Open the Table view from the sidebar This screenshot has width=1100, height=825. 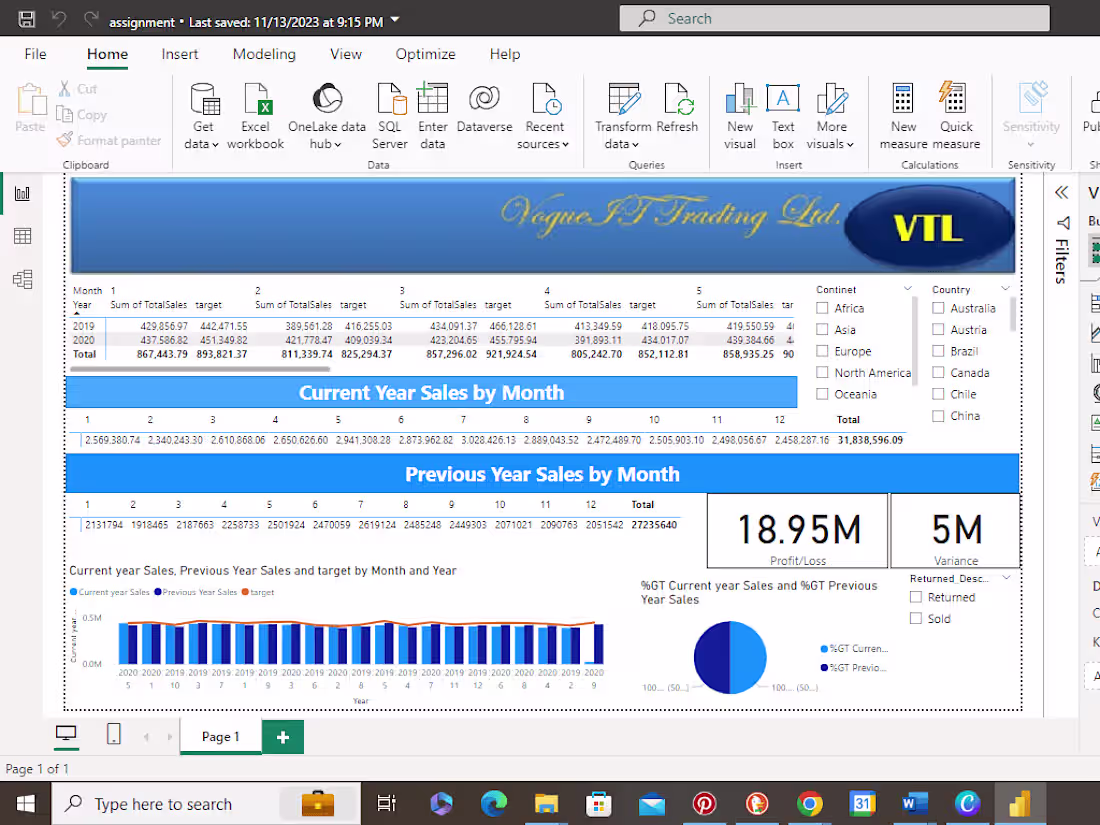[23, 235]
